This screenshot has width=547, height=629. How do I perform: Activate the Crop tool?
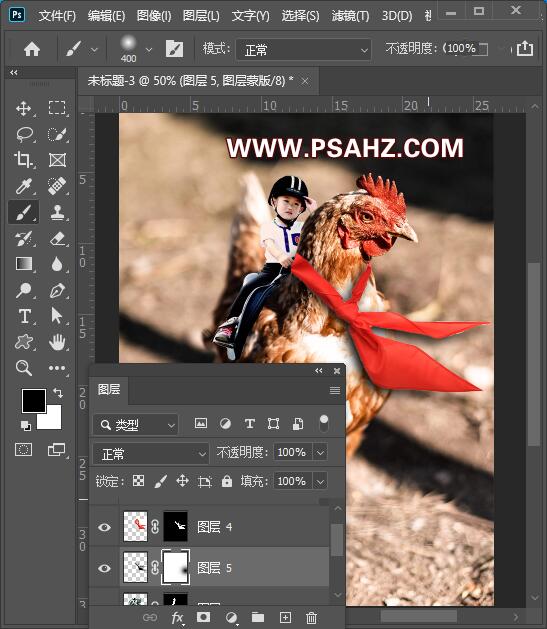pos(24,160)
